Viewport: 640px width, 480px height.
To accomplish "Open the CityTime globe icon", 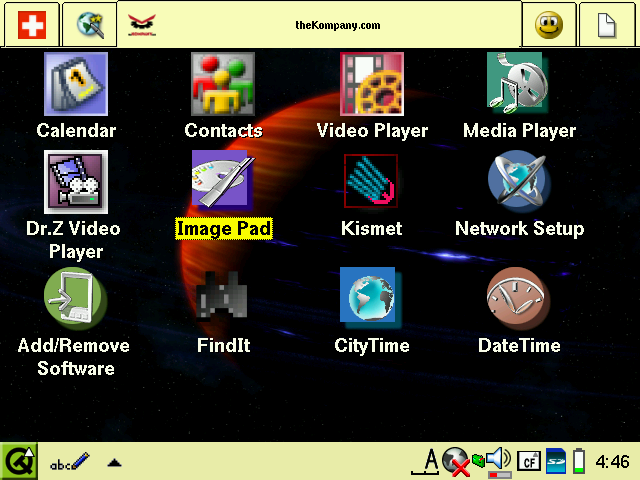I will [x=371, y=298].
